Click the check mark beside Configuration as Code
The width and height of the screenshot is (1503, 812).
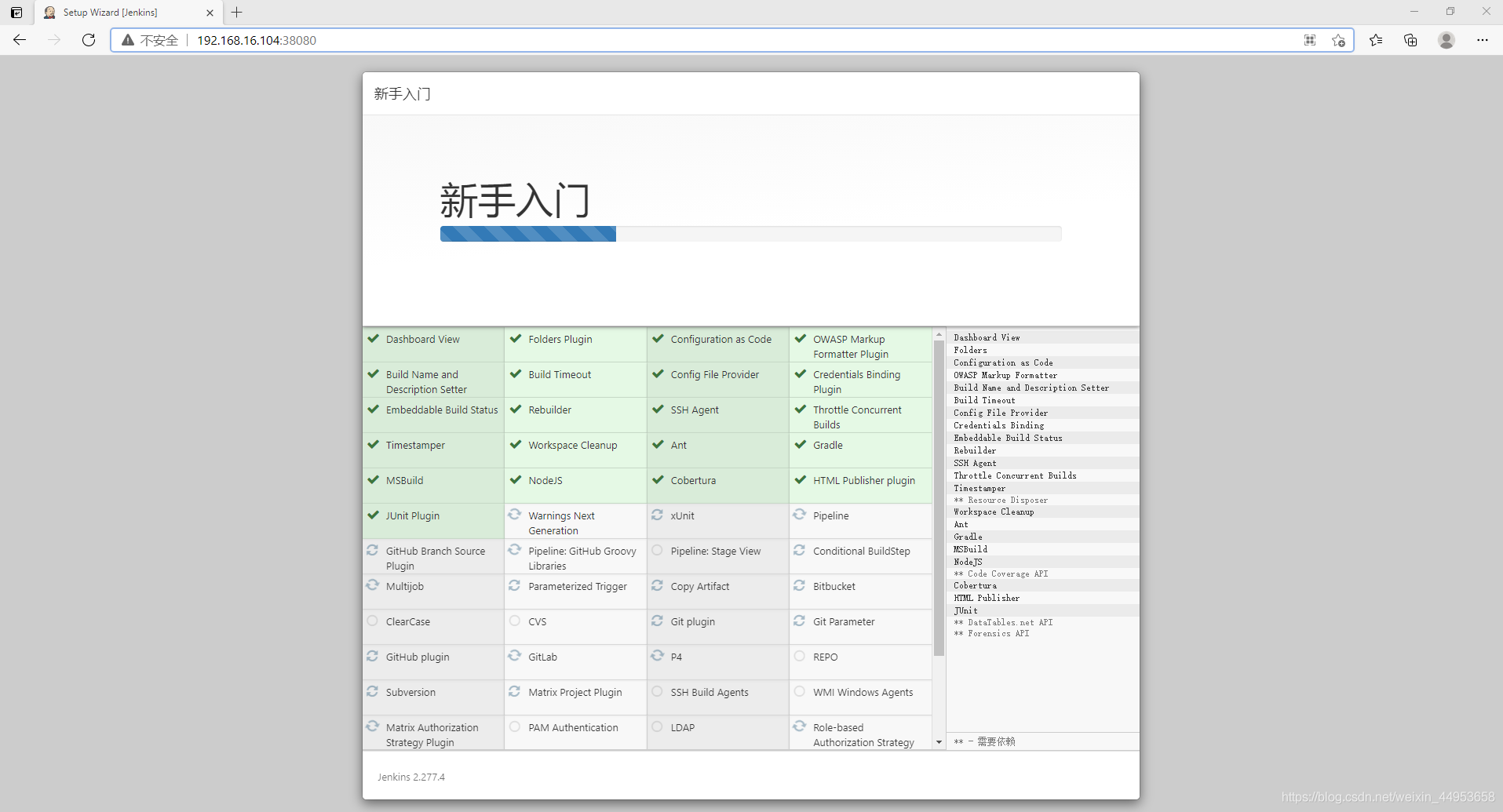[658, 339]
